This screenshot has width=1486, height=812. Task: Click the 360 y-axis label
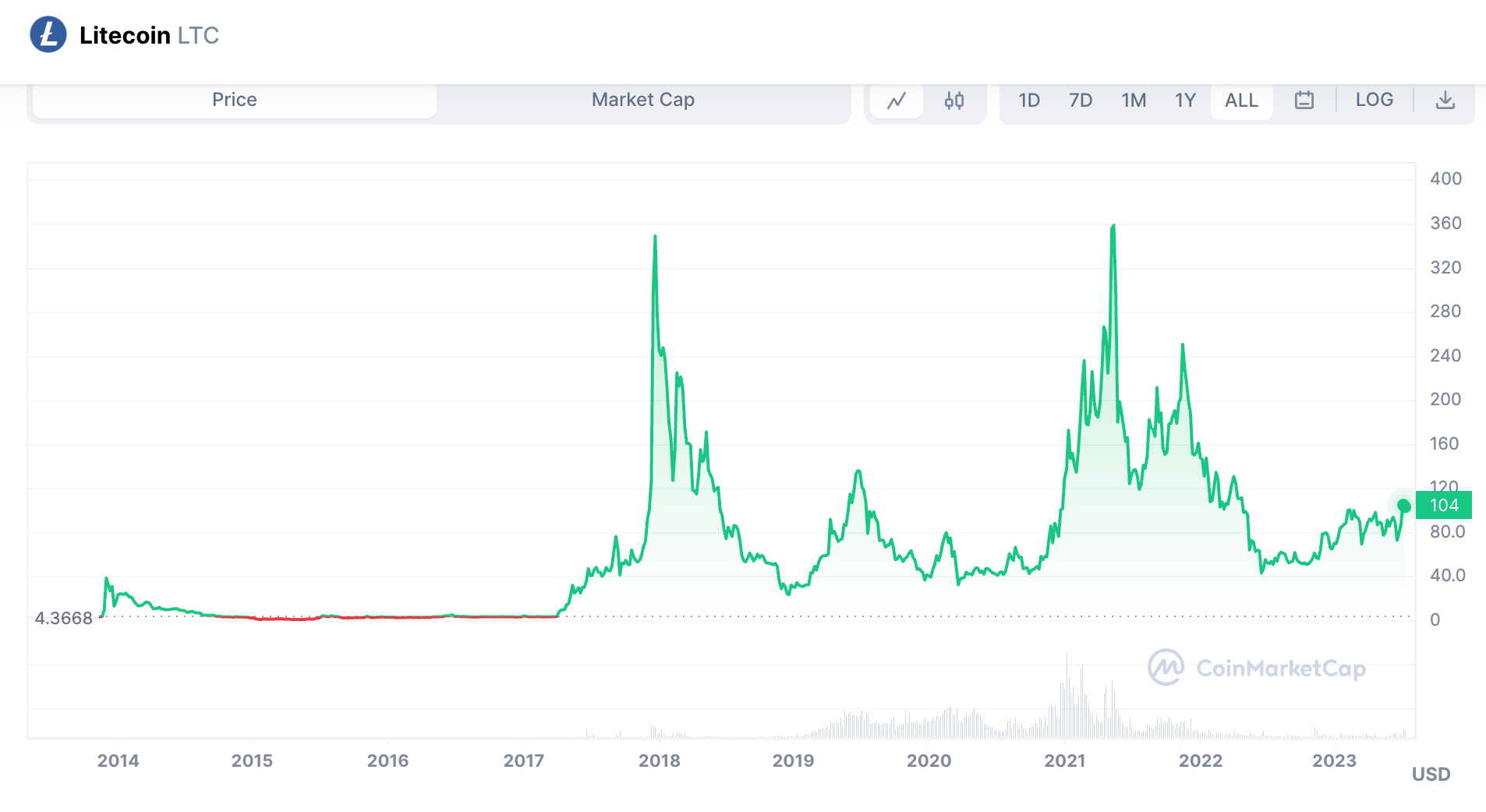pyautogui.click(x=1446, y=223)
